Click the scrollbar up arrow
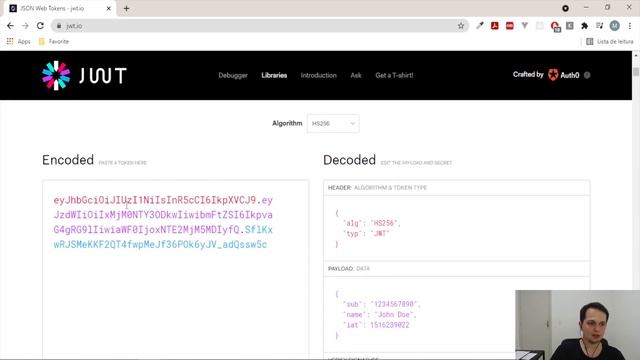640x360 pixels. pos(636,55)
